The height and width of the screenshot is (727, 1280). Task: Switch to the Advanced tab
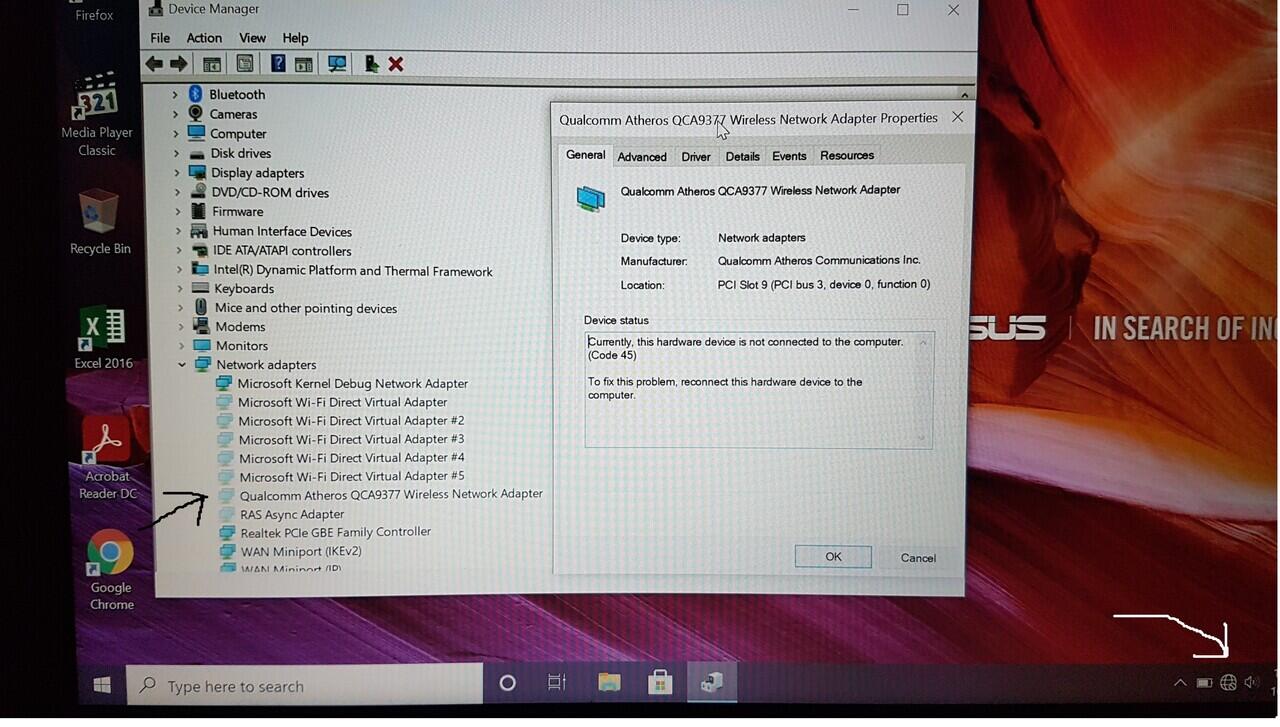click(642, 157)
